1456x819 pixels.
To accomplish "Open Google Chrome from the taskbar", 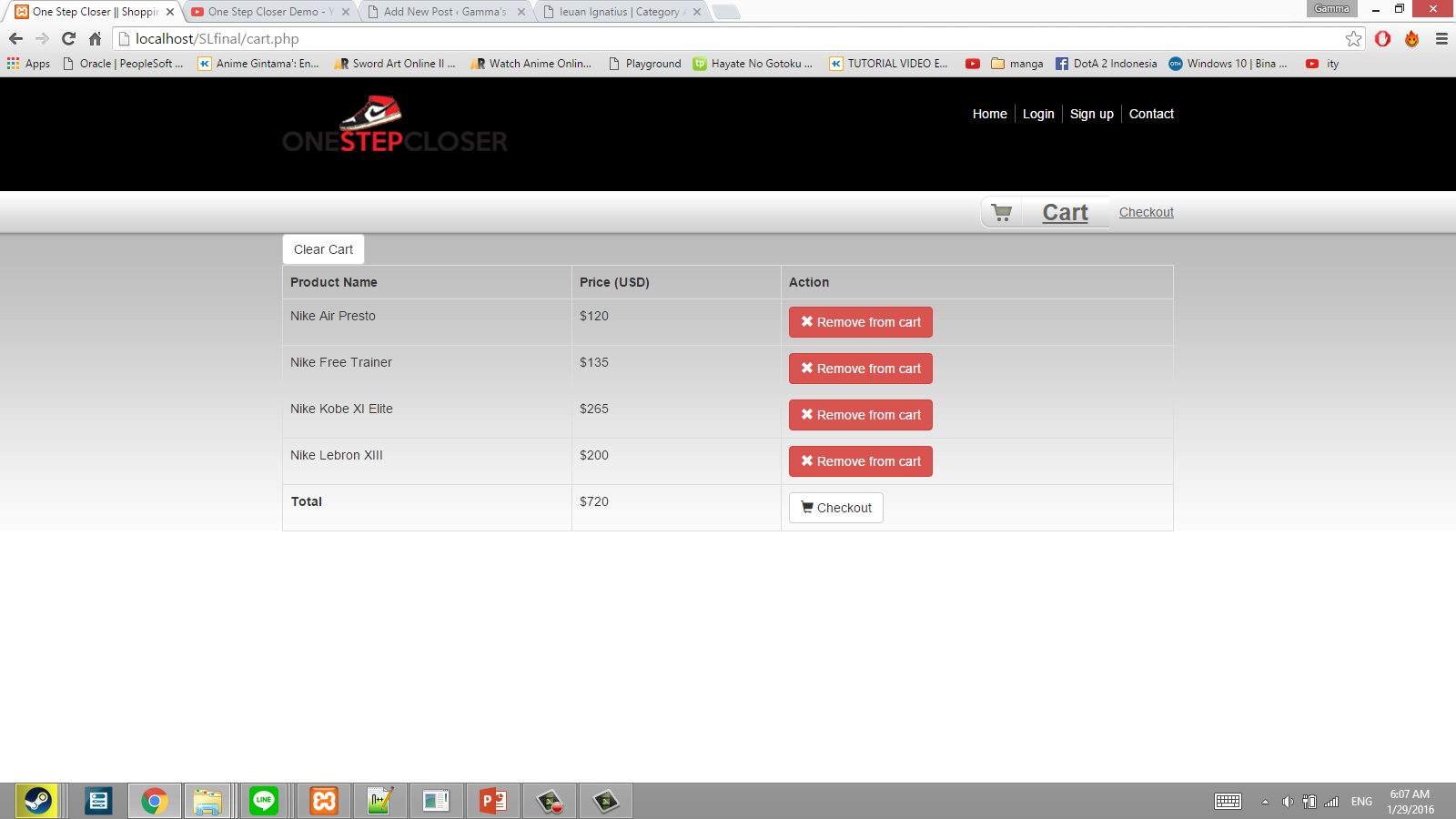I will (154, 801).
